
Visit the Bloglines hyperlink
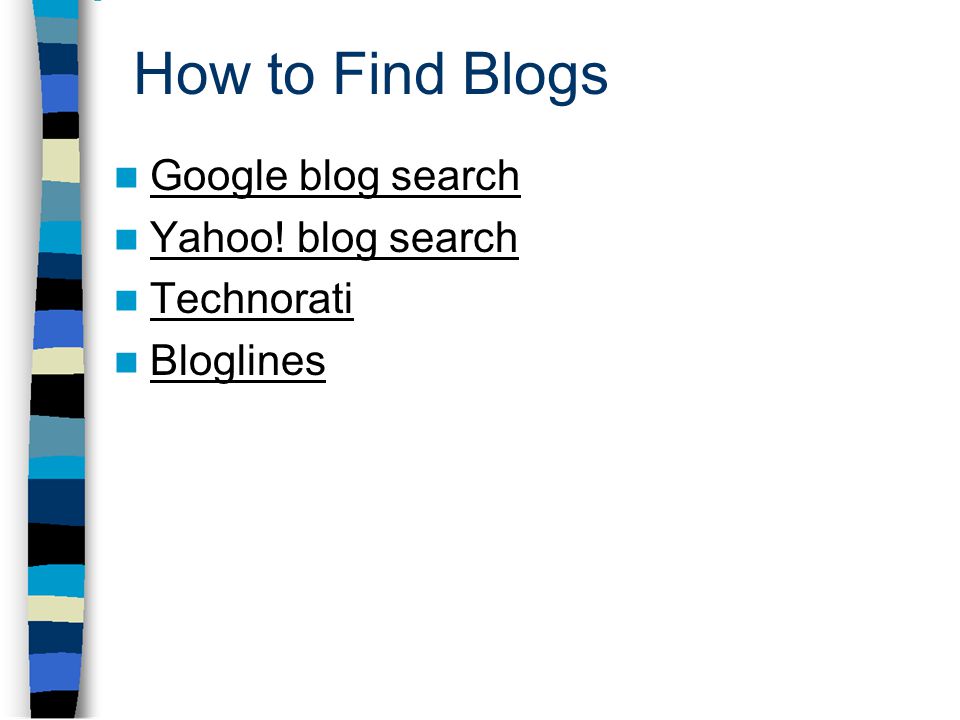[238, 361]
